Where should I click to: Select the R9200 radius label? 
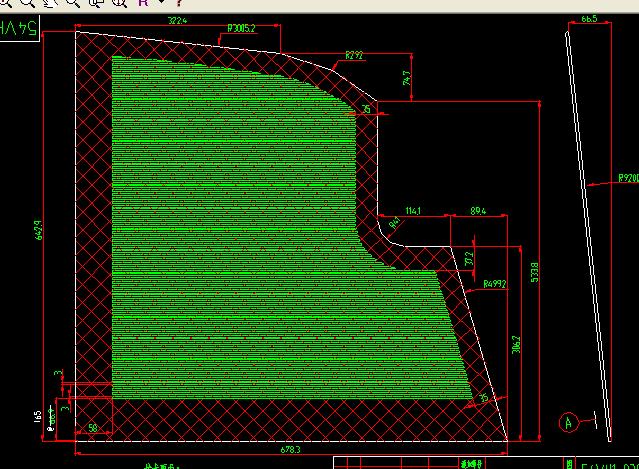pyautogui.click(x=627, y=179)
